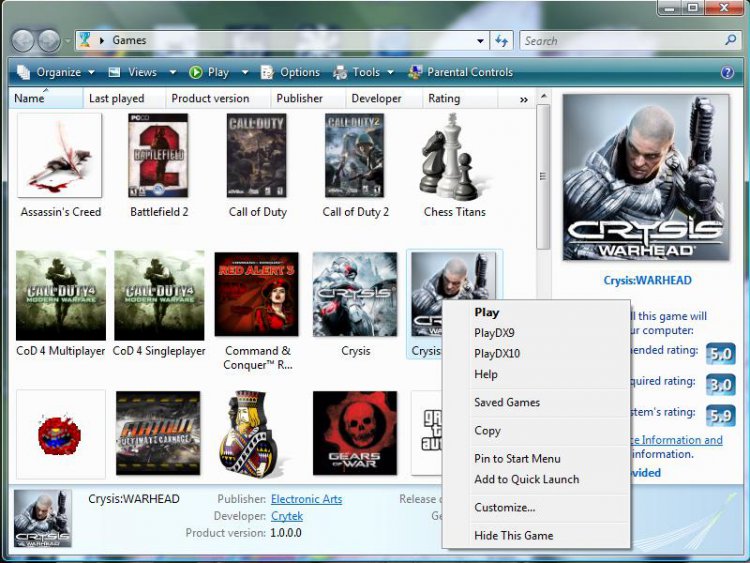The height and width of the screenshot is (563, 750).
Task: Click the Information and link in preview pane
Action: pos(677,440)
